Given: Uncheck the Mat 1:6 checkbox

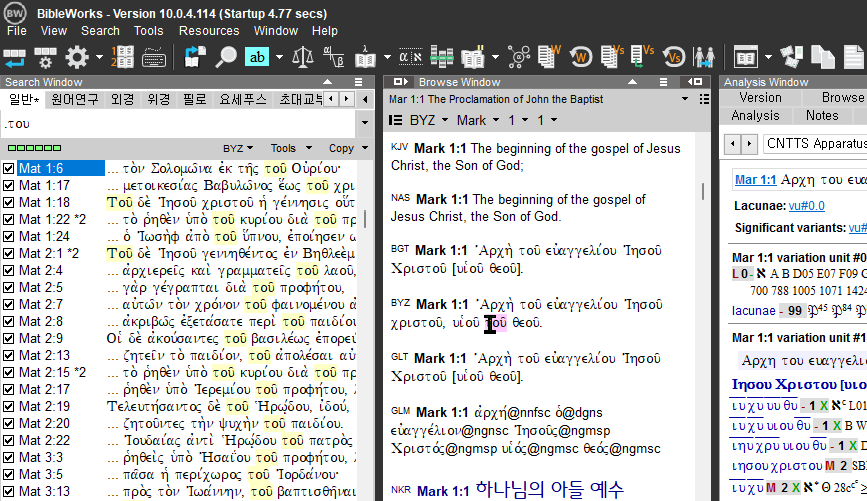Looking at the screenshot, I should coord(8,168).
